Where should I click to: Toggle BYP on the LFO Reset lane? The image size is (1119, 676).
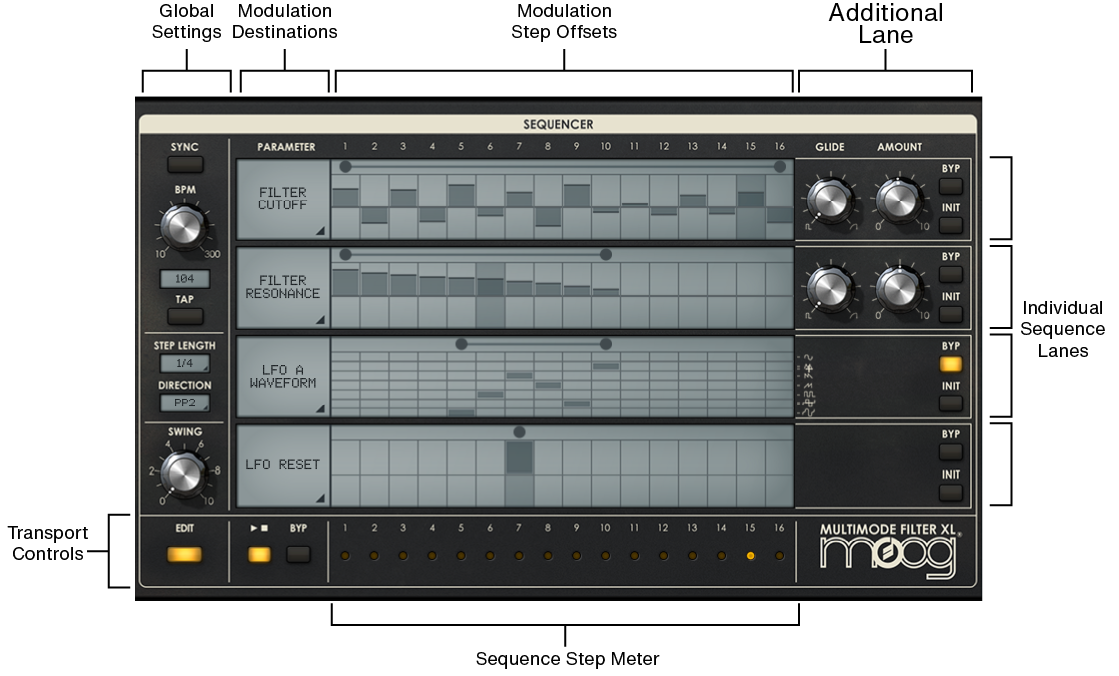pyautogui.click(x=951, y=452)
